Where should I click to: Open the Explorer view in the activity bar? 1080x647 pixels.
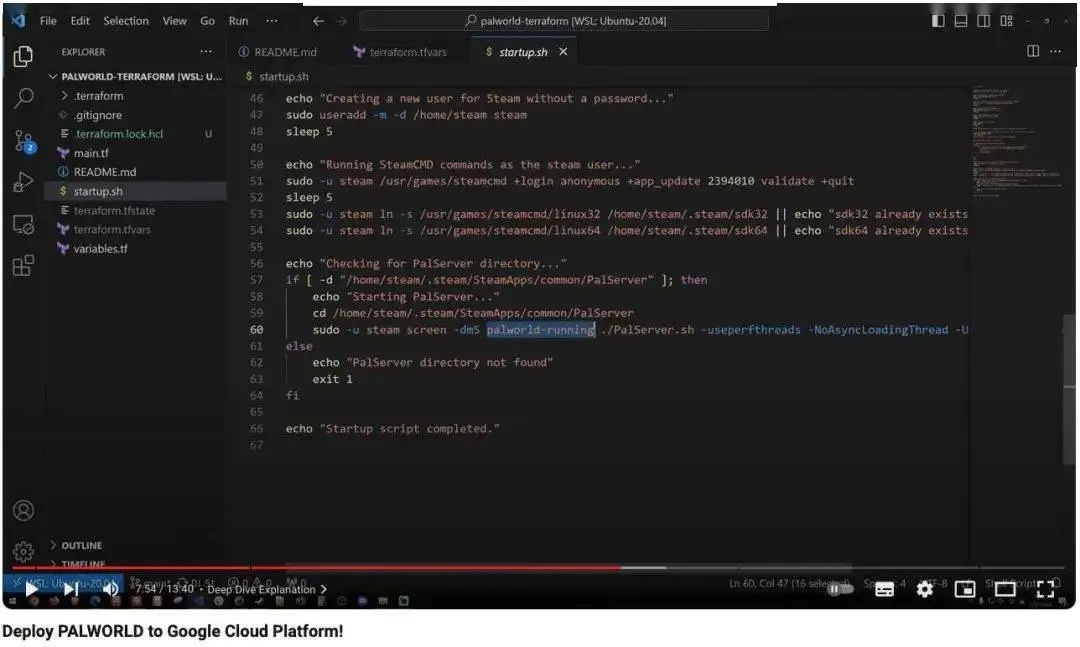[23, 57]
